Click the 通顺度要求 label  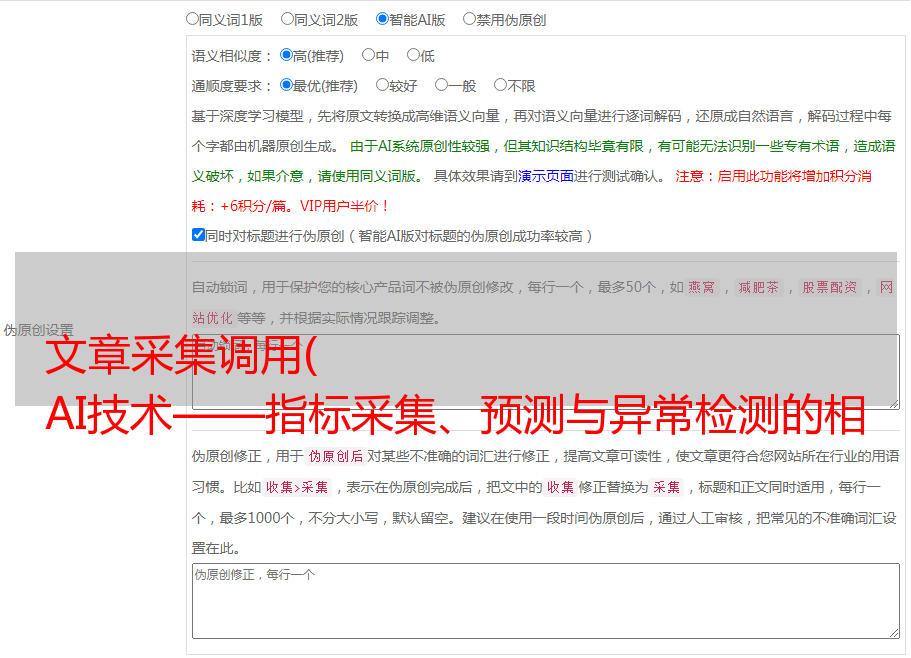[232, 86]
